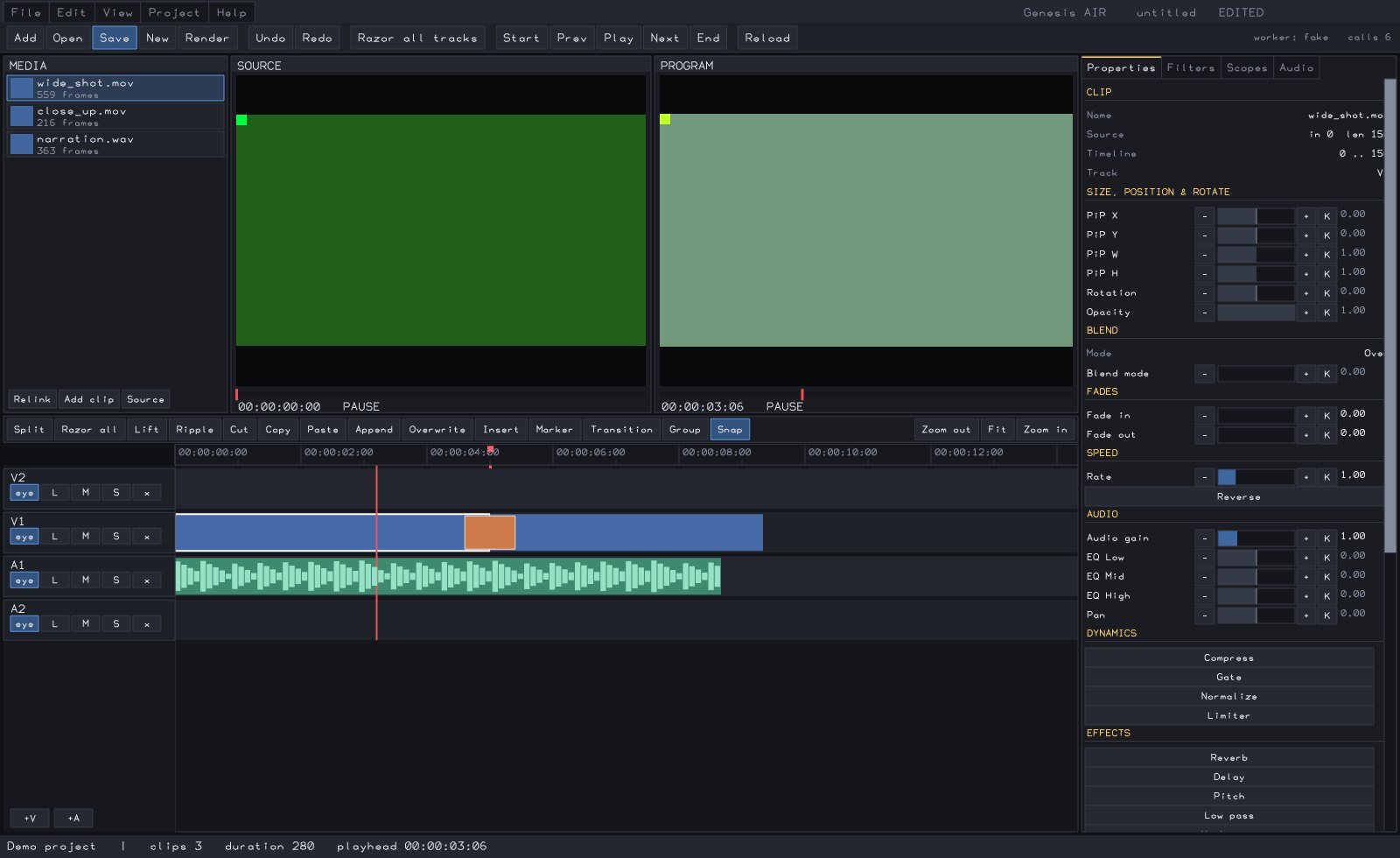Go to End of timeline

click(x=709, y=39)
